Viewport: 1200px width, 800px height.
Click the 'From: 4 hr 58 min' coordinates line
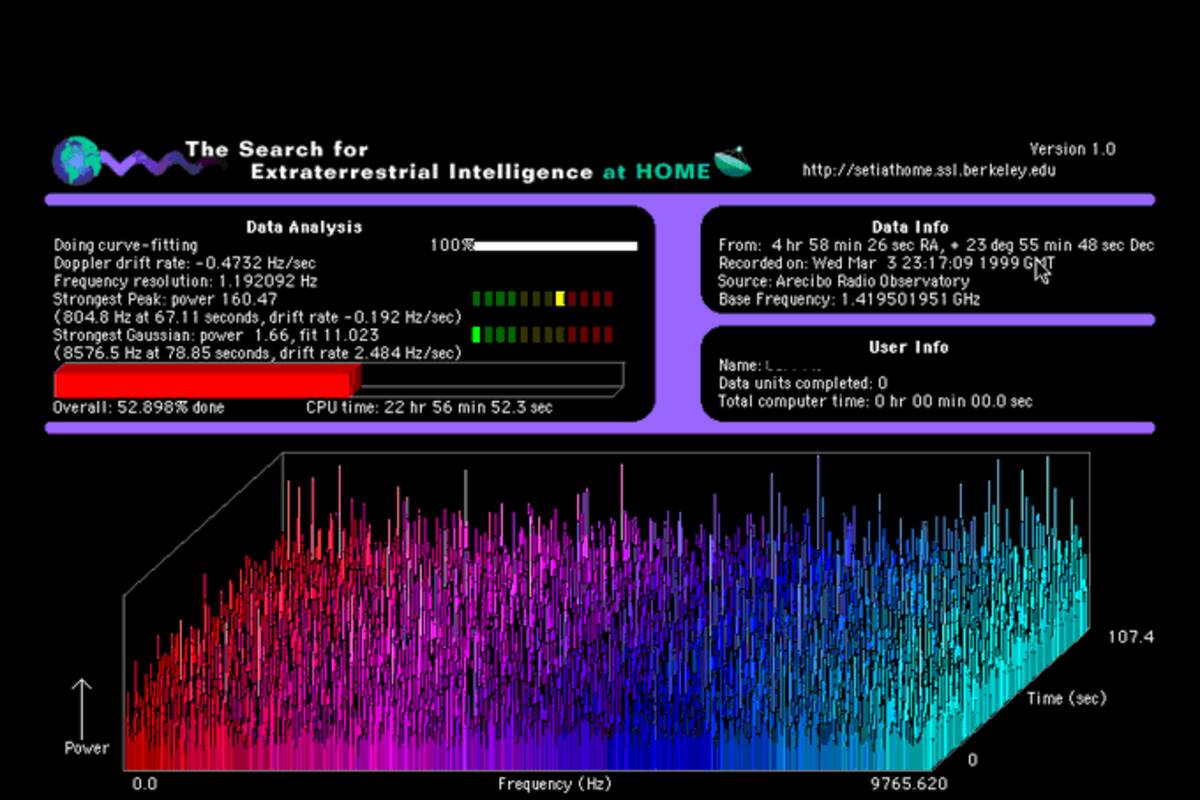[x=936, y=245]
